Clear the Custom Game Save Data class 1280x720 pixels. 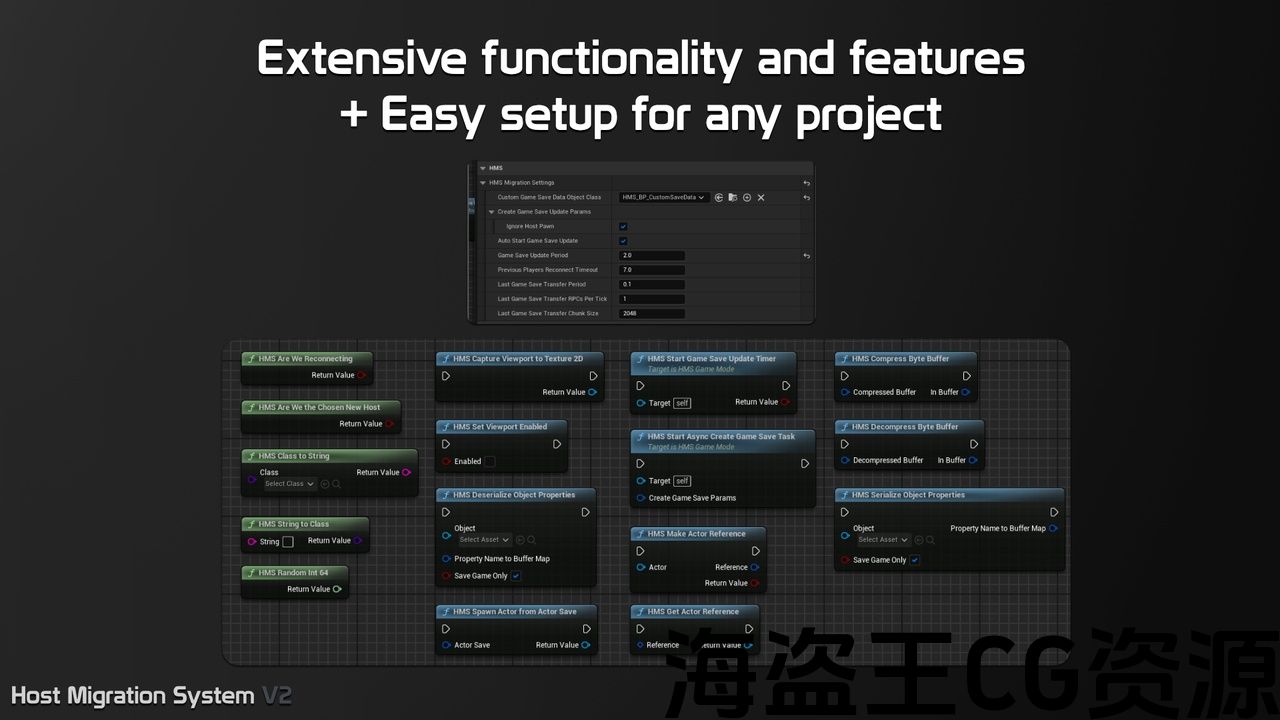[x=761, y=198]
